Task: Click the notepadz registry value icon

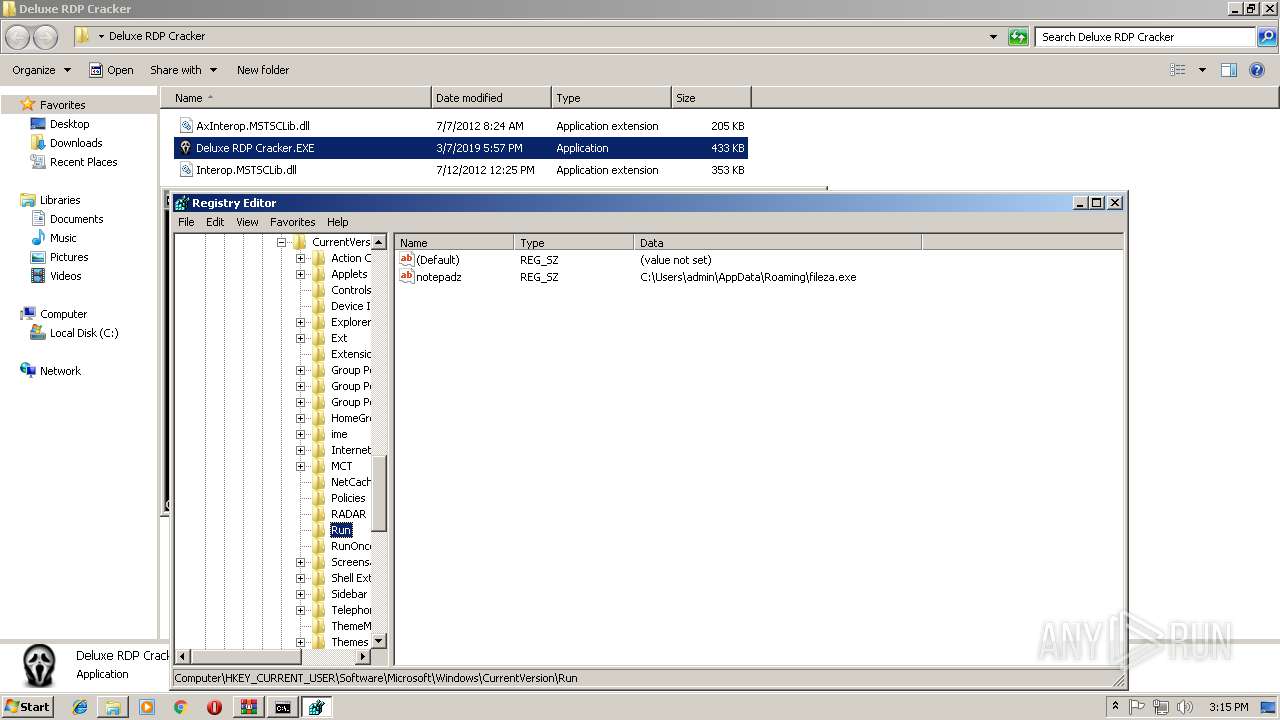Action: click(407, 277)
